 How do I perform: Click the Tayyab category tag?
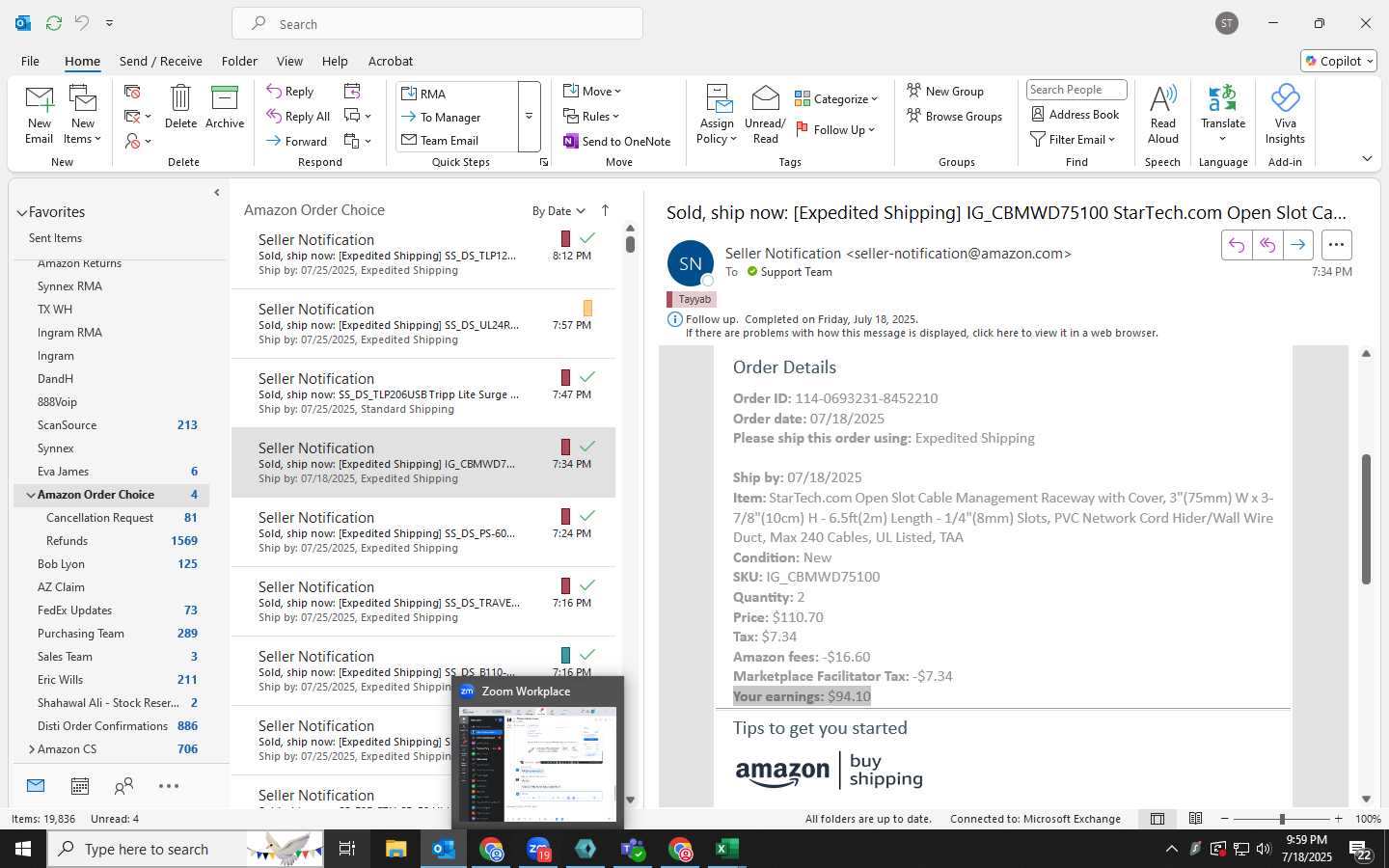click(691, 299)
